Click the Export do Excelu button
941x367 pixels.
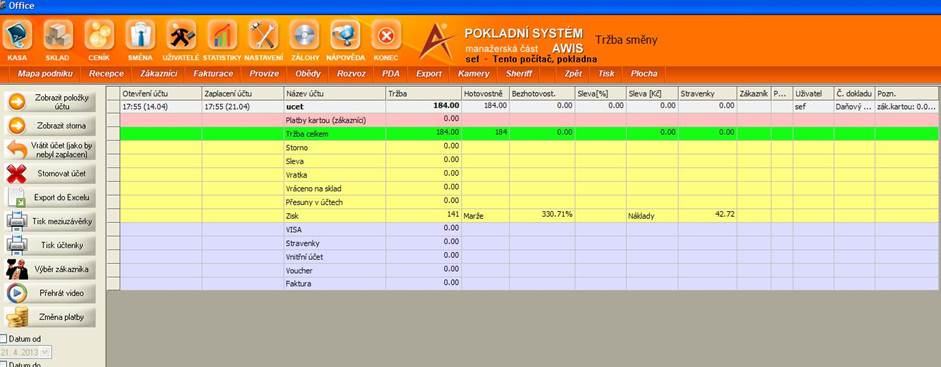pyautogui.click(x=50, y=197)
